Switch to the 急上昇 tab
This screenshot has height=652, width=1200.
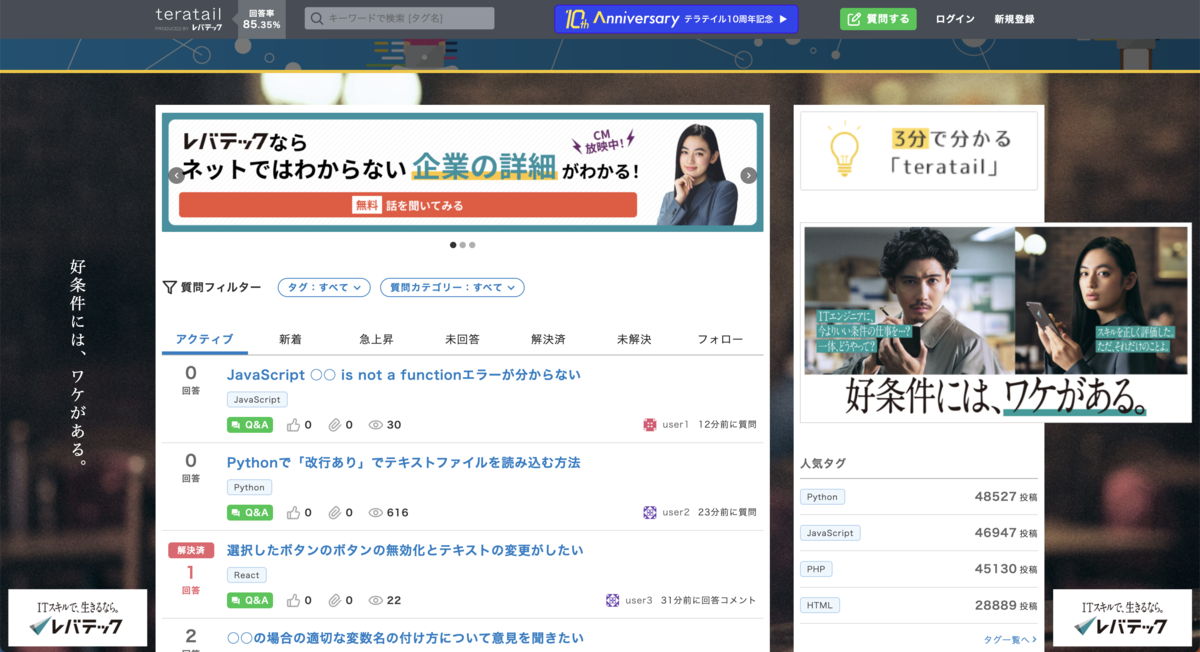tap(377, 340)
